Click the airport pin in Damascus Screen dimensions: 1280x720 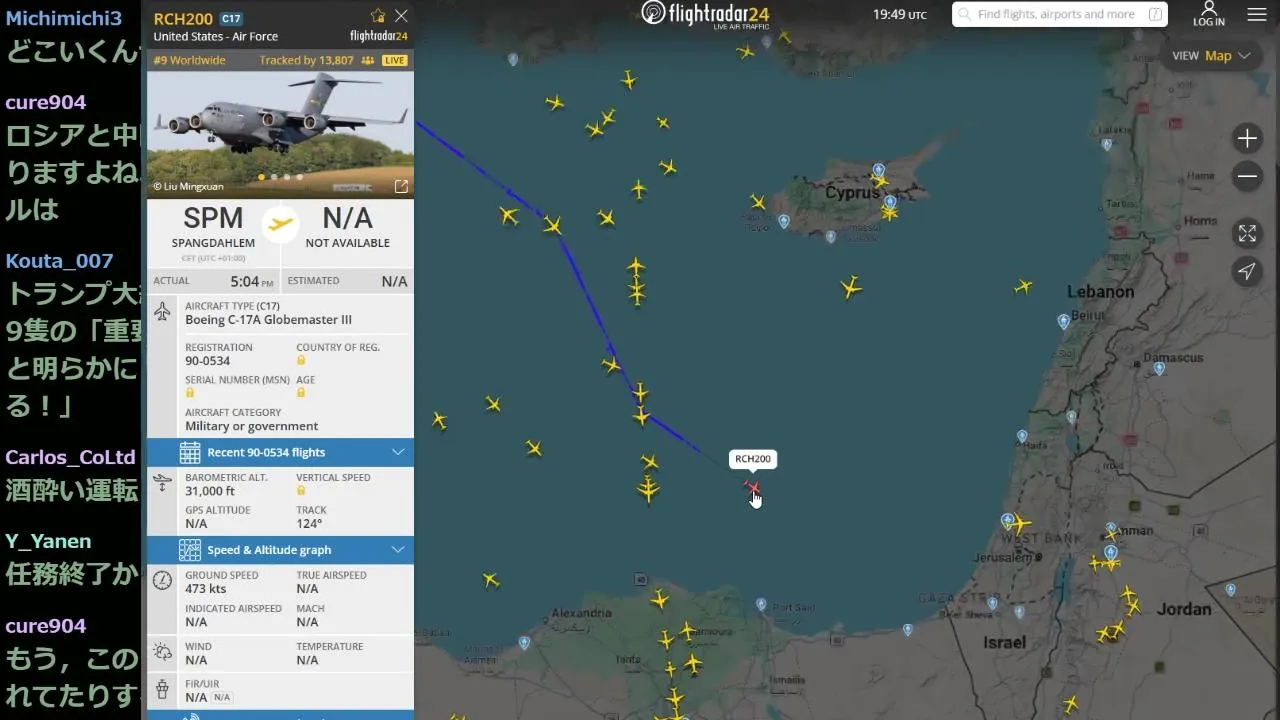click(x=1159, y=368)
